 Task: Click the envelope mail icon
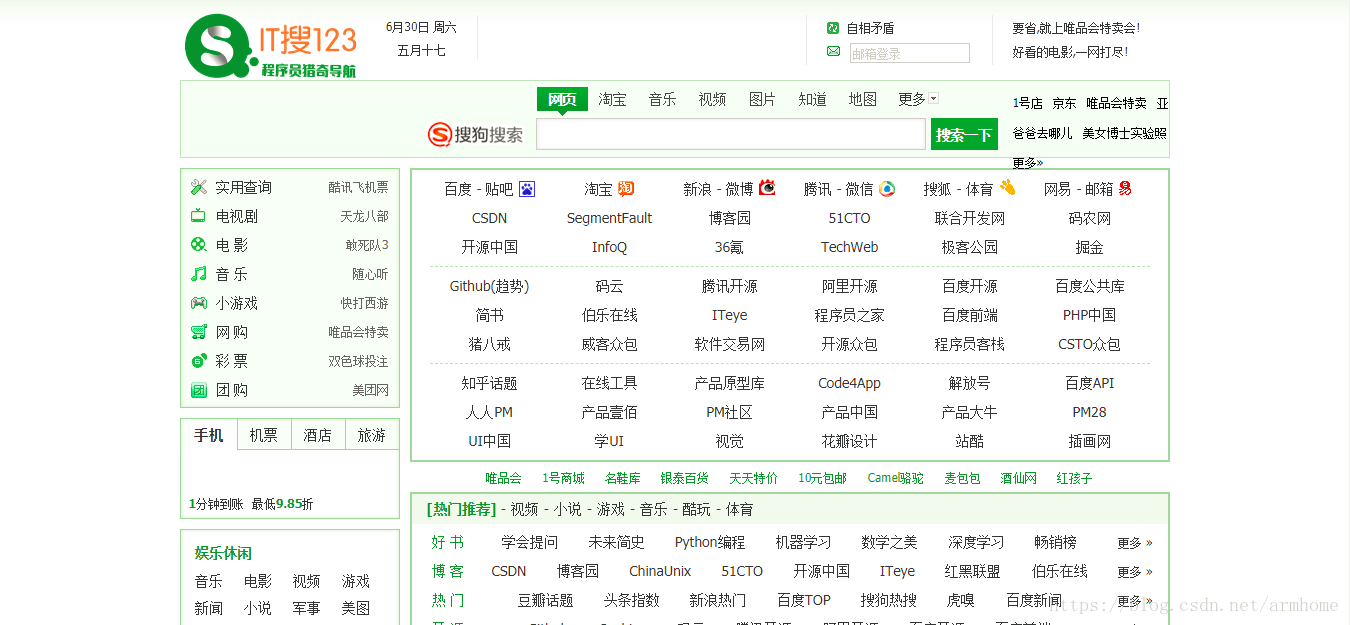click(833, 51)
